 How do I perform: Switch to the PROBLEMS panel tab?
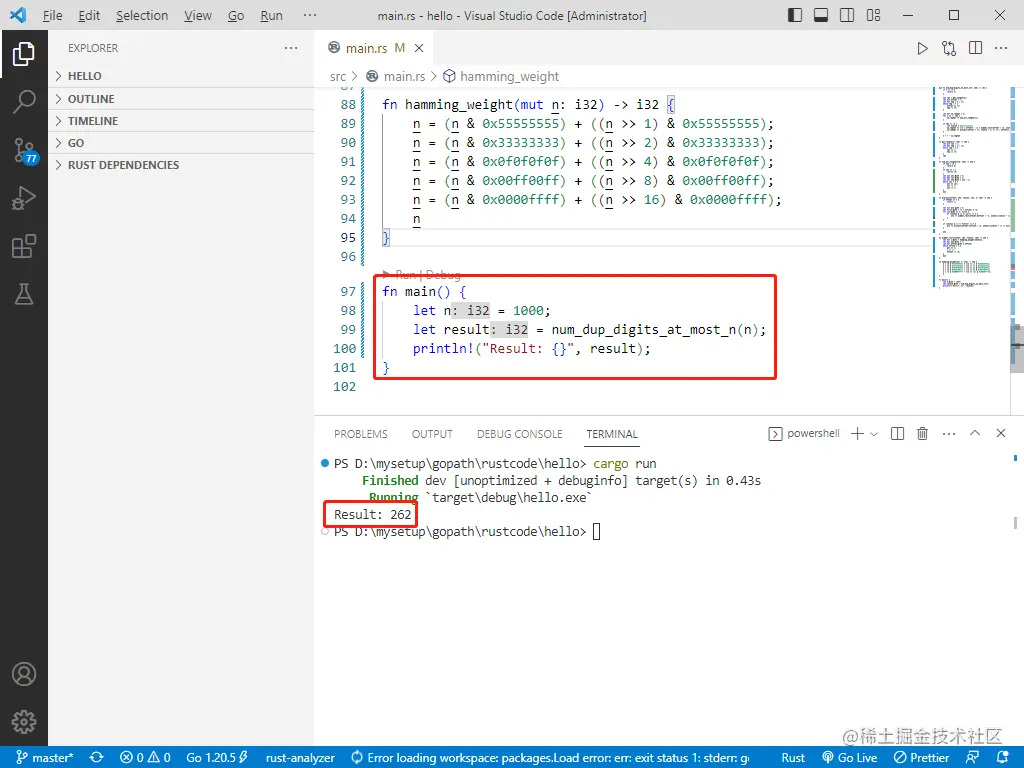[360, 434]
